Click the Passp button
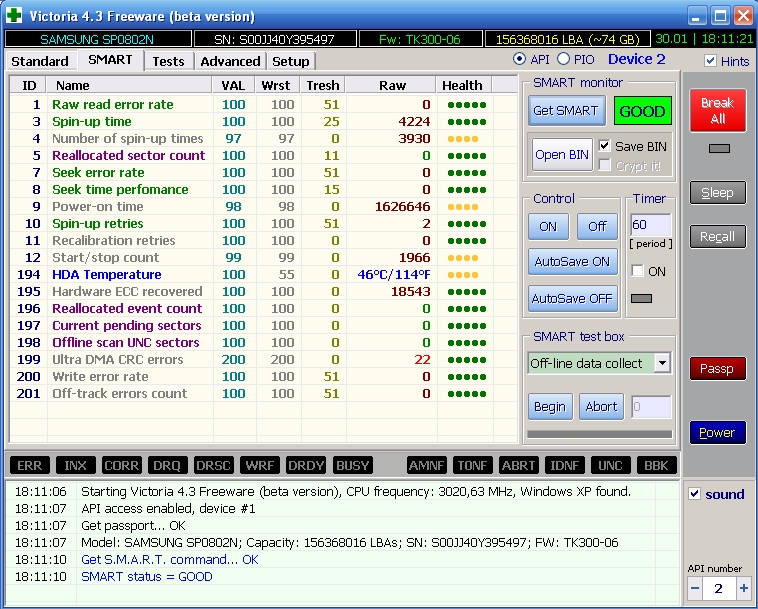Screen dimensions: 758x609 click(x=716, y=369)
